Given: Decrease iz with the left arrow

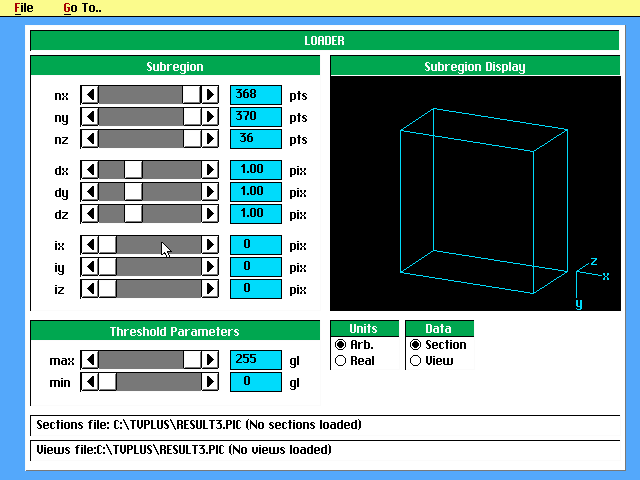Looking at the screenshot, I should point(90,289).
